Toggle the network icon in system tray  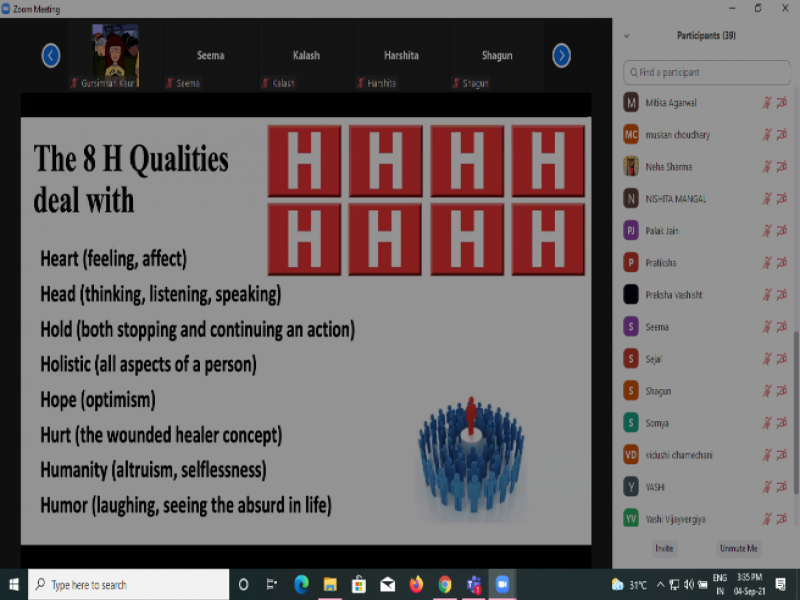pyautogui.click(x=673, y=584)
